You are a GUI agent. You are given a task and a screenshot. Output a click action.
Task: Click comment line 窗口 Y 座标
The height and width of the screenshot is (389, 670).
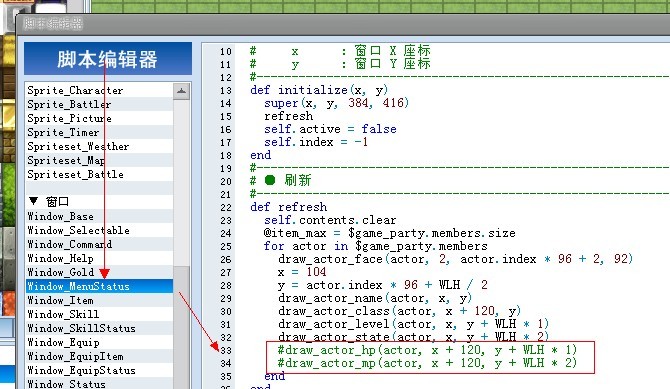pos(340,64)
